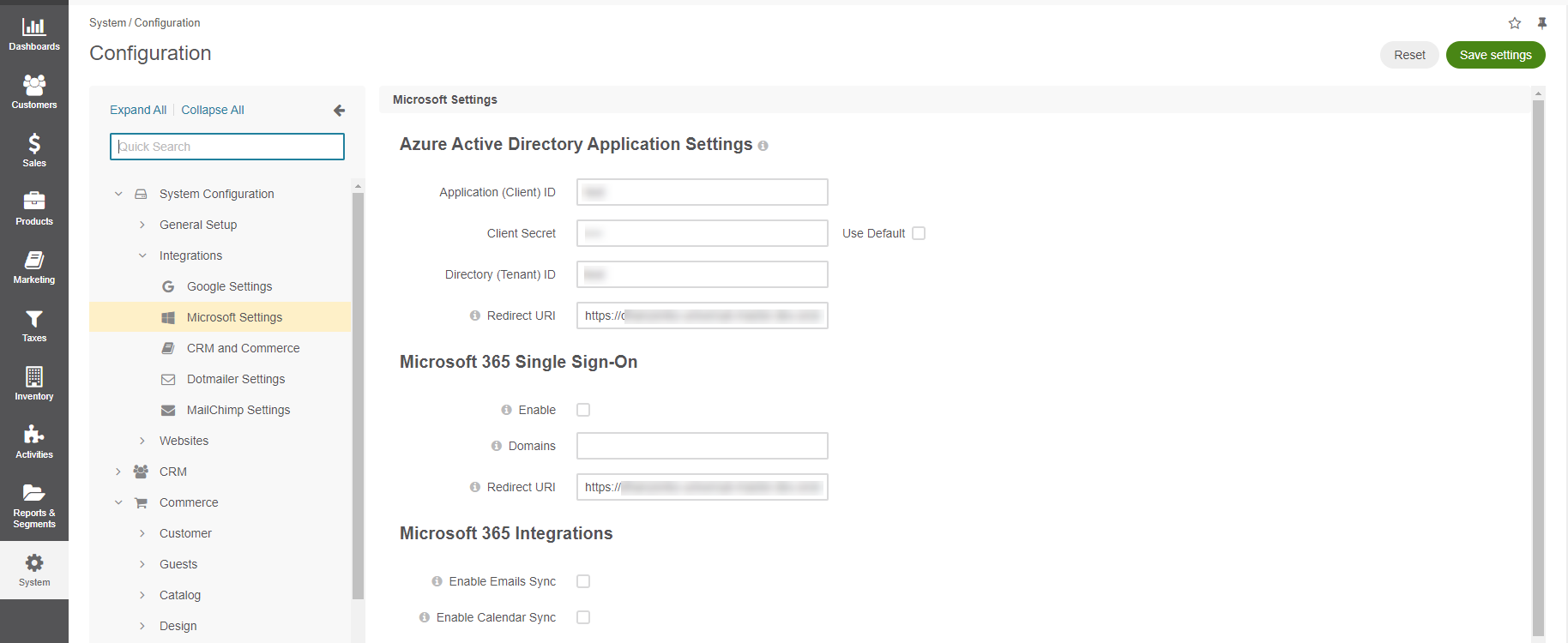Pin this page with the pin icon
The height and width of the screenshot is (643, 1568).
click(1542, 23)
